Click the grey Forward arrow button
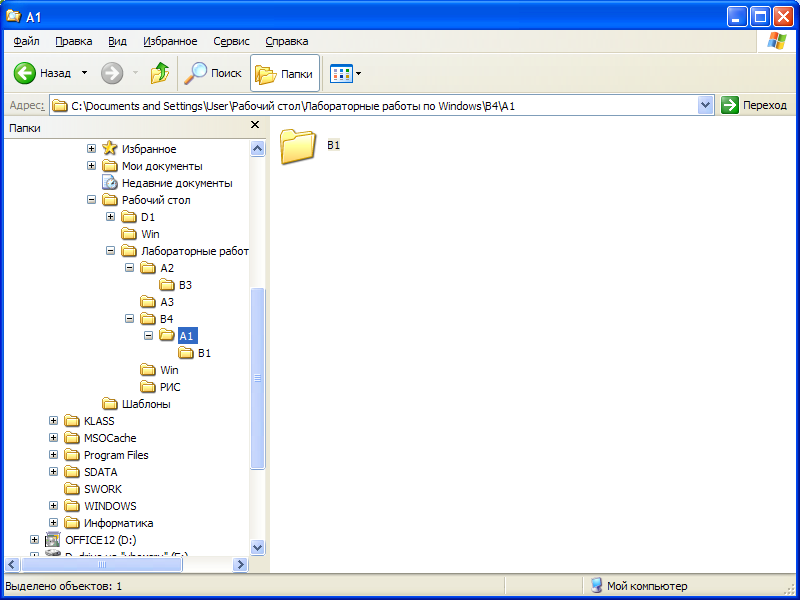 pos(112,73)
